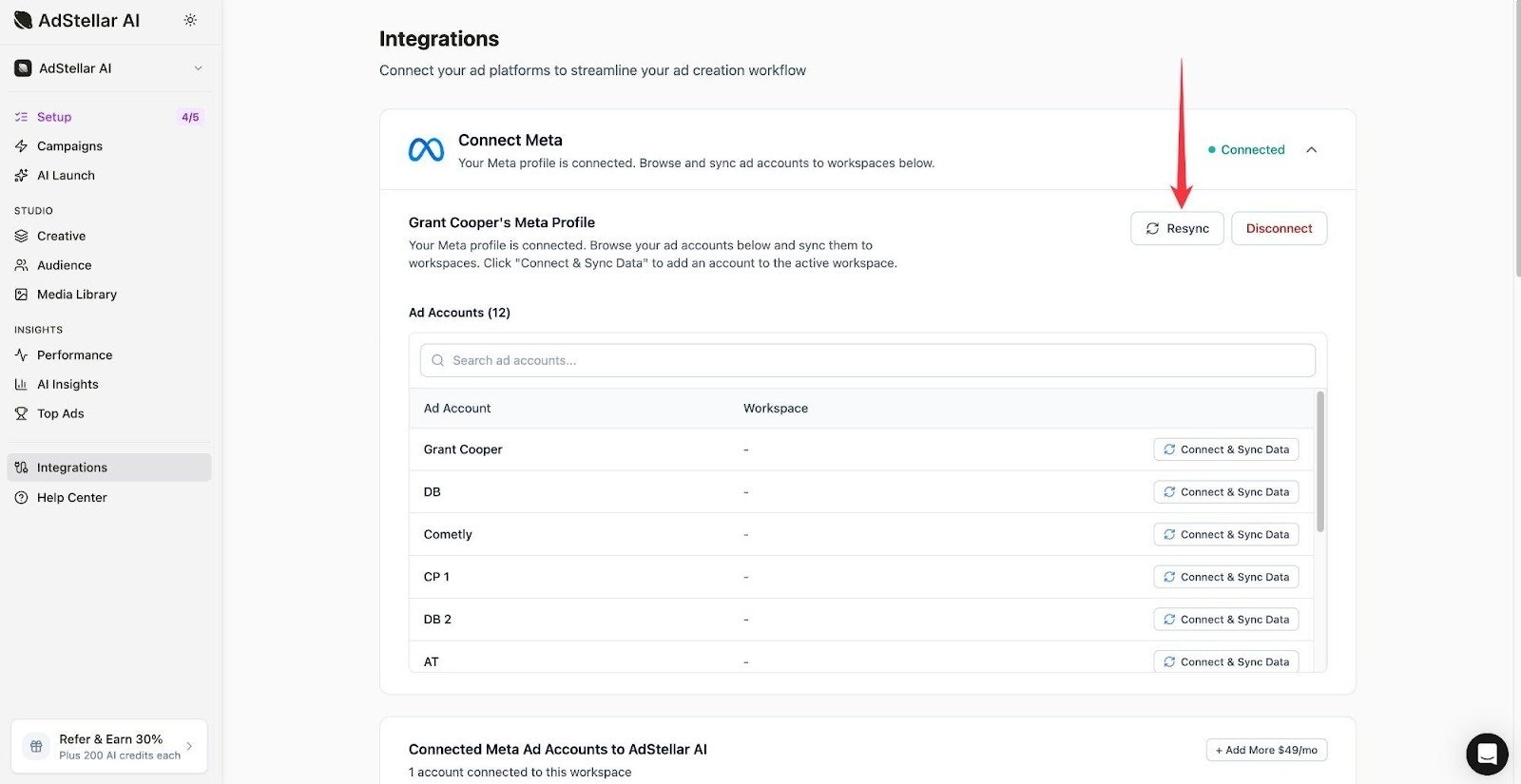Click the ad accounts list scrollbar

1319,463
